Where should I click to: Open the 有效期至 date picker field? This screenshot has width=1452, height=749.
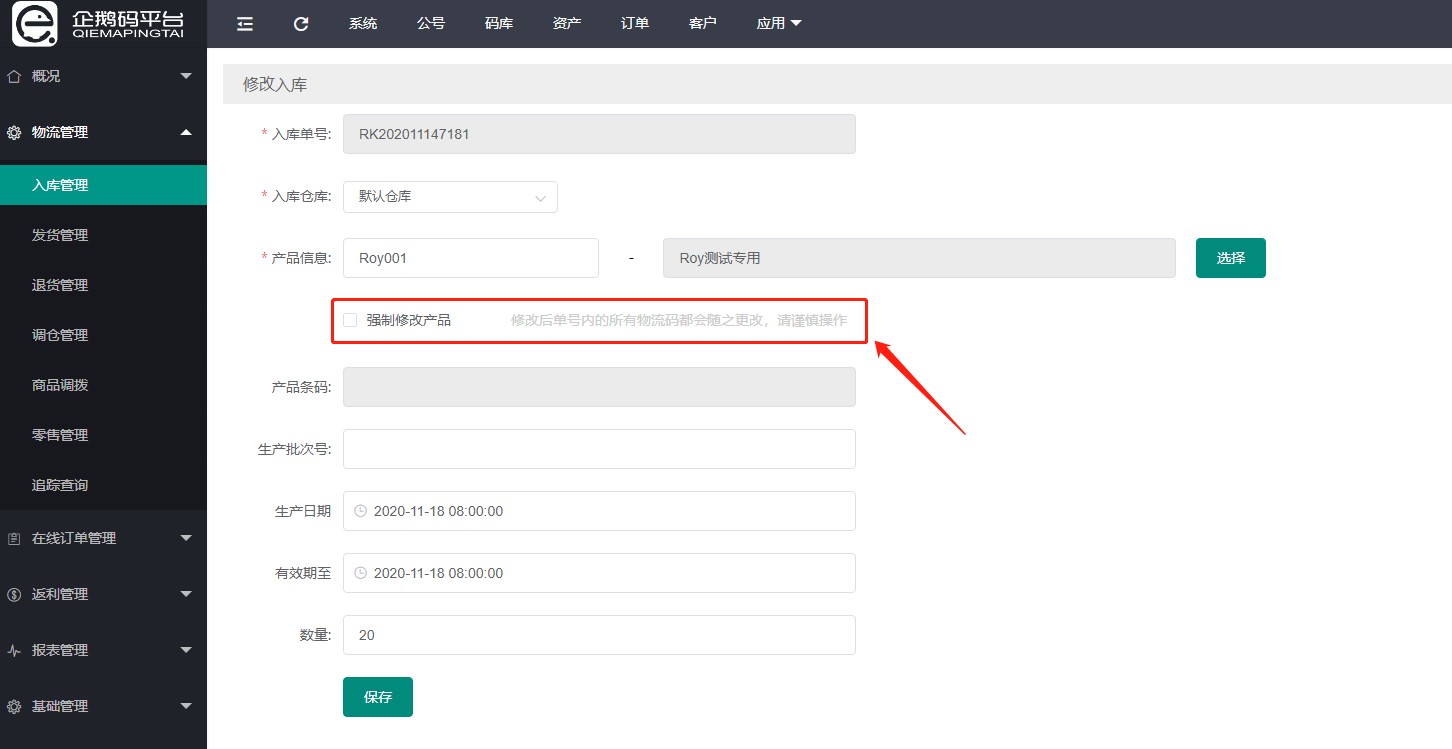(x=599, y=573)
